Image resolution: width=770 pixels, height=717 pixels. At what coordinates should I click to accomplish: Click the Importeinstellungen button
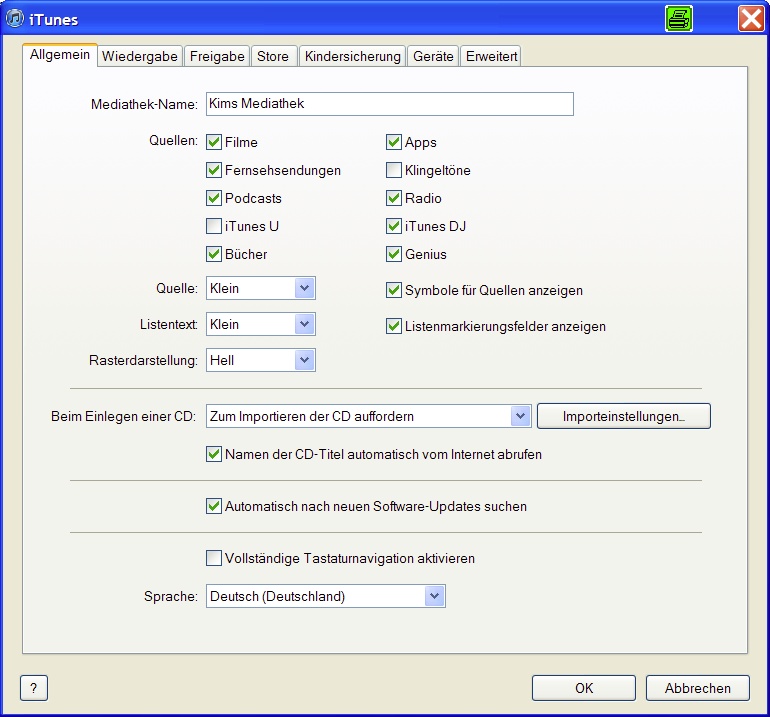pyautogui.click(x=623, y=416)
